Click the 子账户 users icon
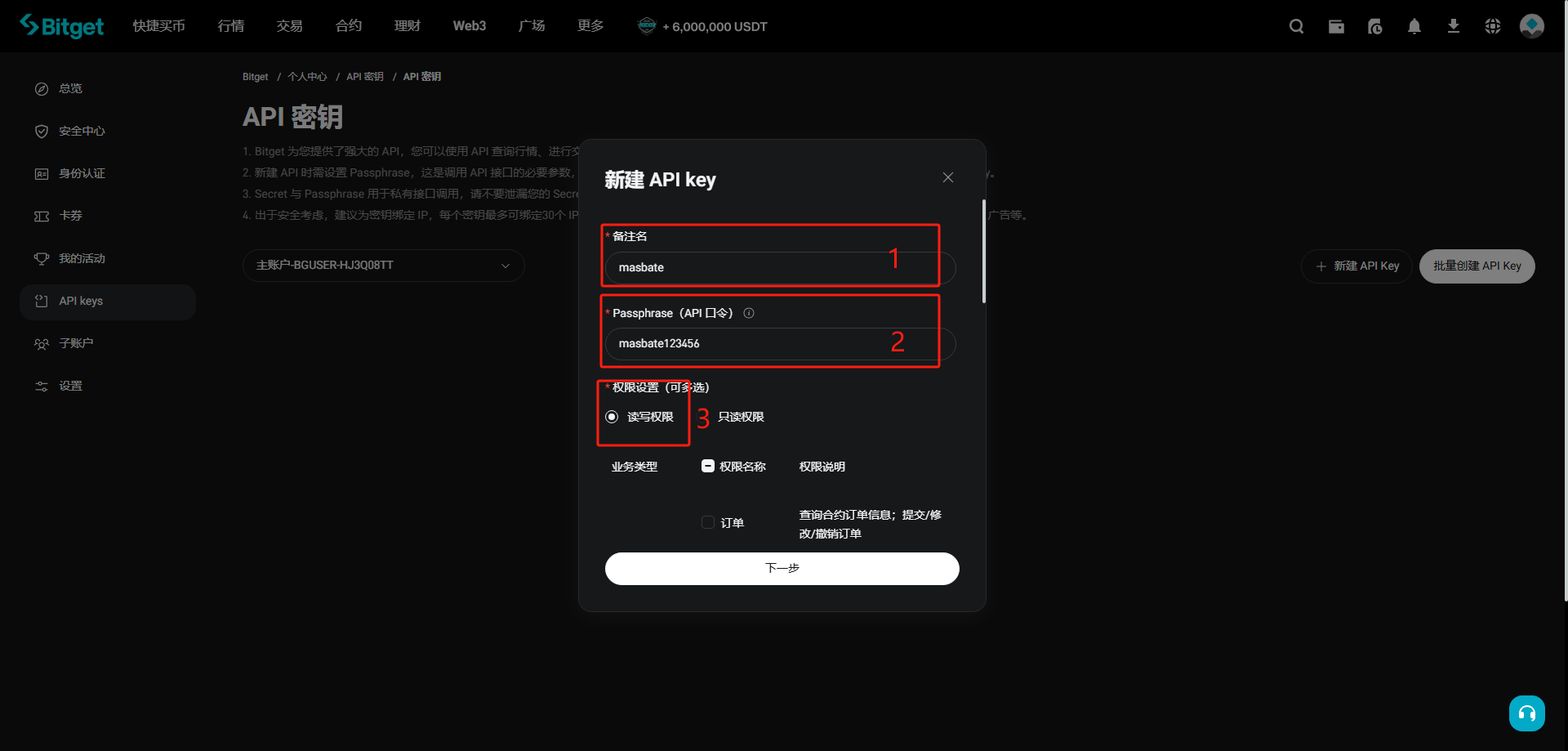1568x751 pixels. (42, 343)
